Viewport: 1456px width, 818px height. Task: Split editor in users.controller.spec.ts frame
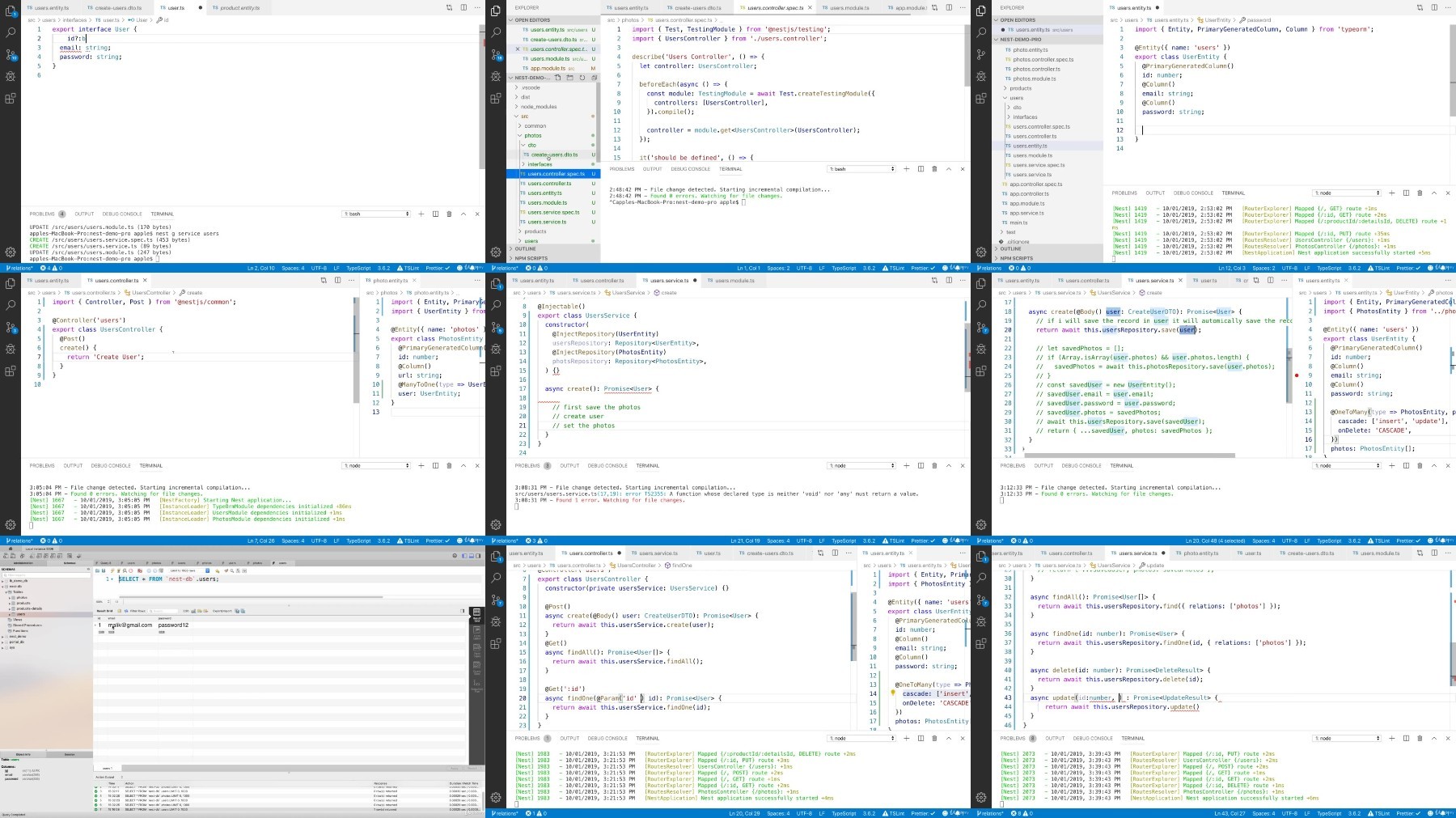coord(949,8)
